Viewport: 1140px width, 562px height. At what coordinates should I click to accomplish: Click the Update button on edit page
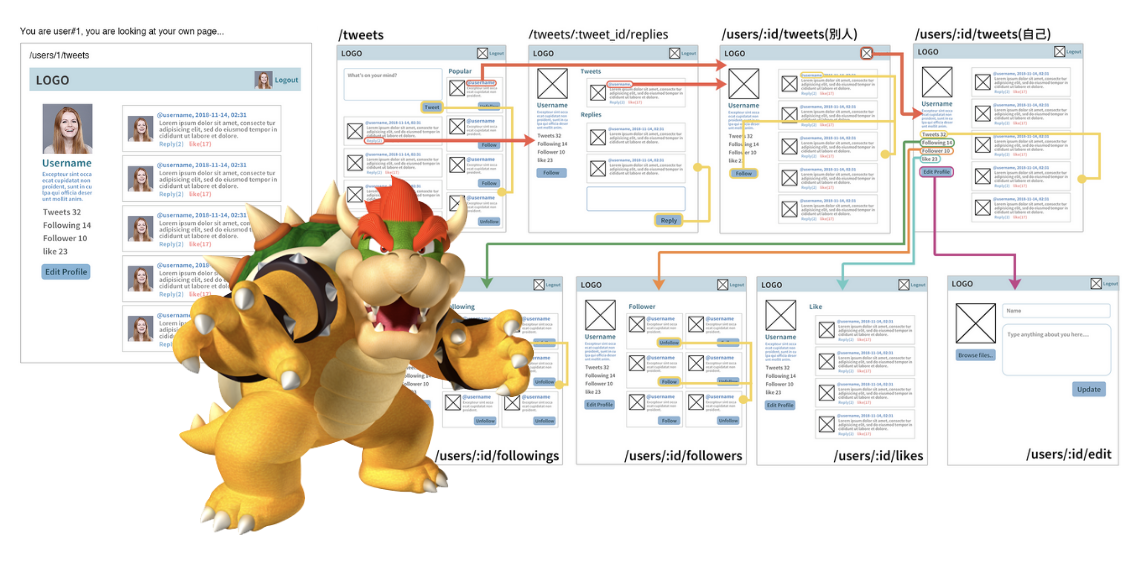(x=1089, y=389)
